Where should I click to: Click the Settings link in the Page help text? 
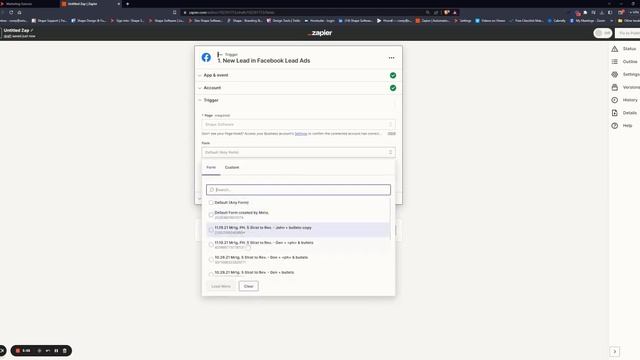pos(301,133)
